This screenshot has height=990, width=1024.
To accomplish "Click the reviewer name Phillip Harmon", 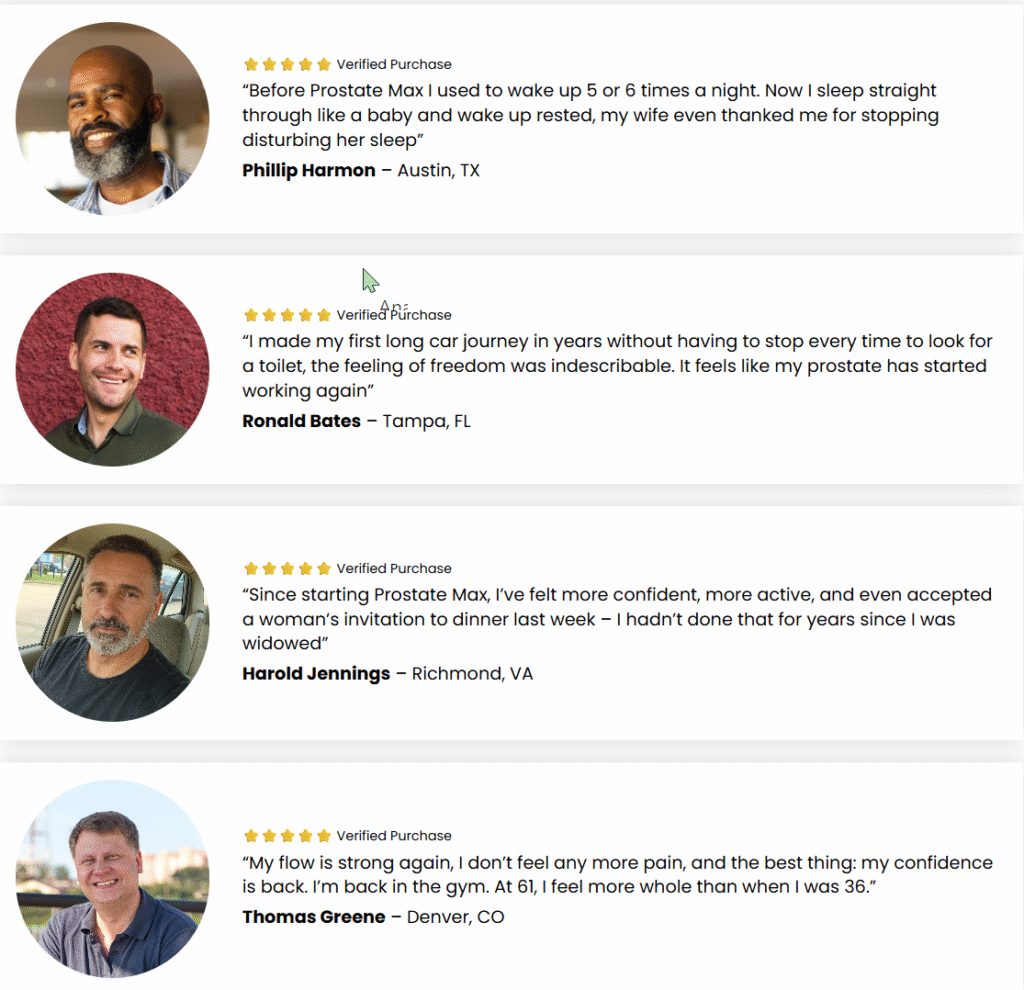I will (x=309, y=171).
